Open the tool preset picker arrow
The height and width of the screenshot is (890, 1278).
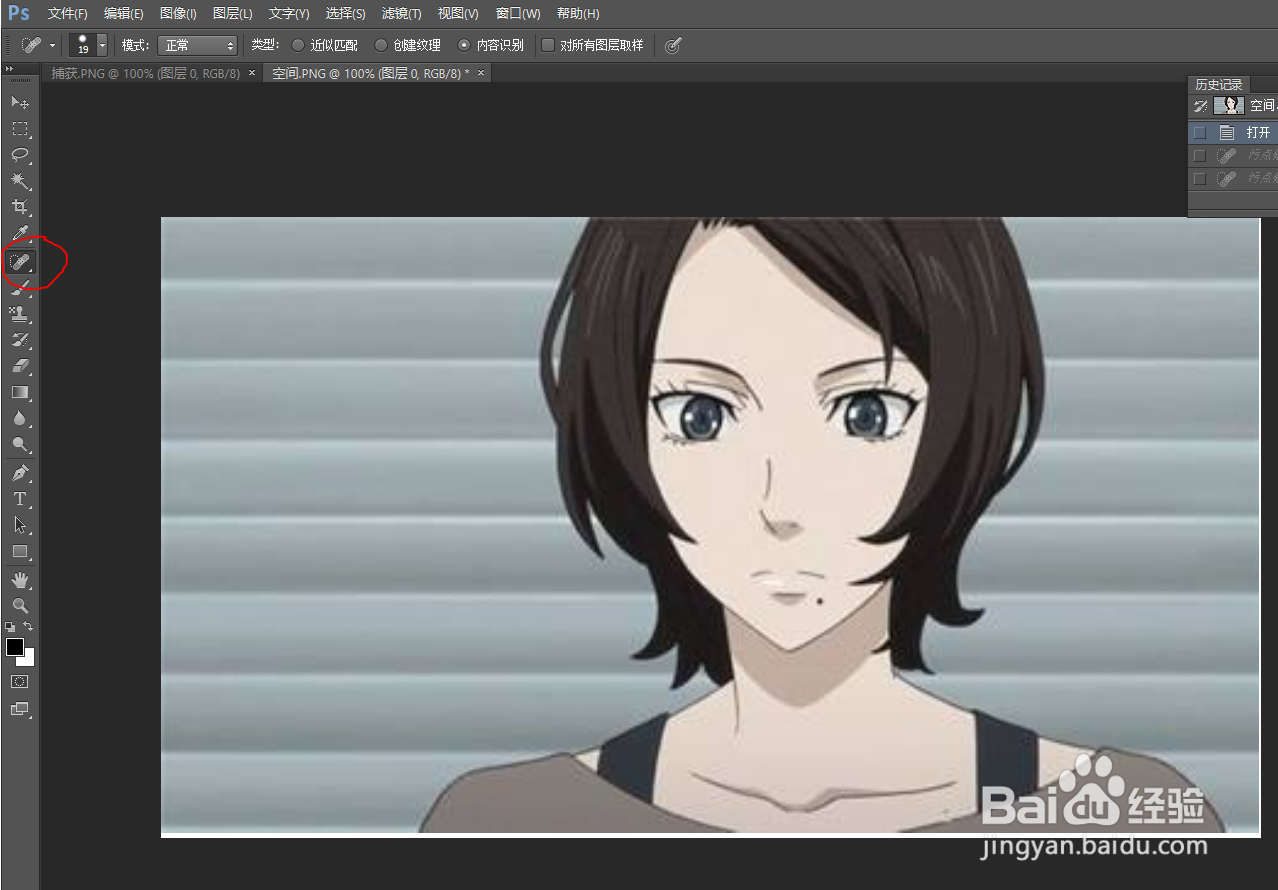(52, 46)
